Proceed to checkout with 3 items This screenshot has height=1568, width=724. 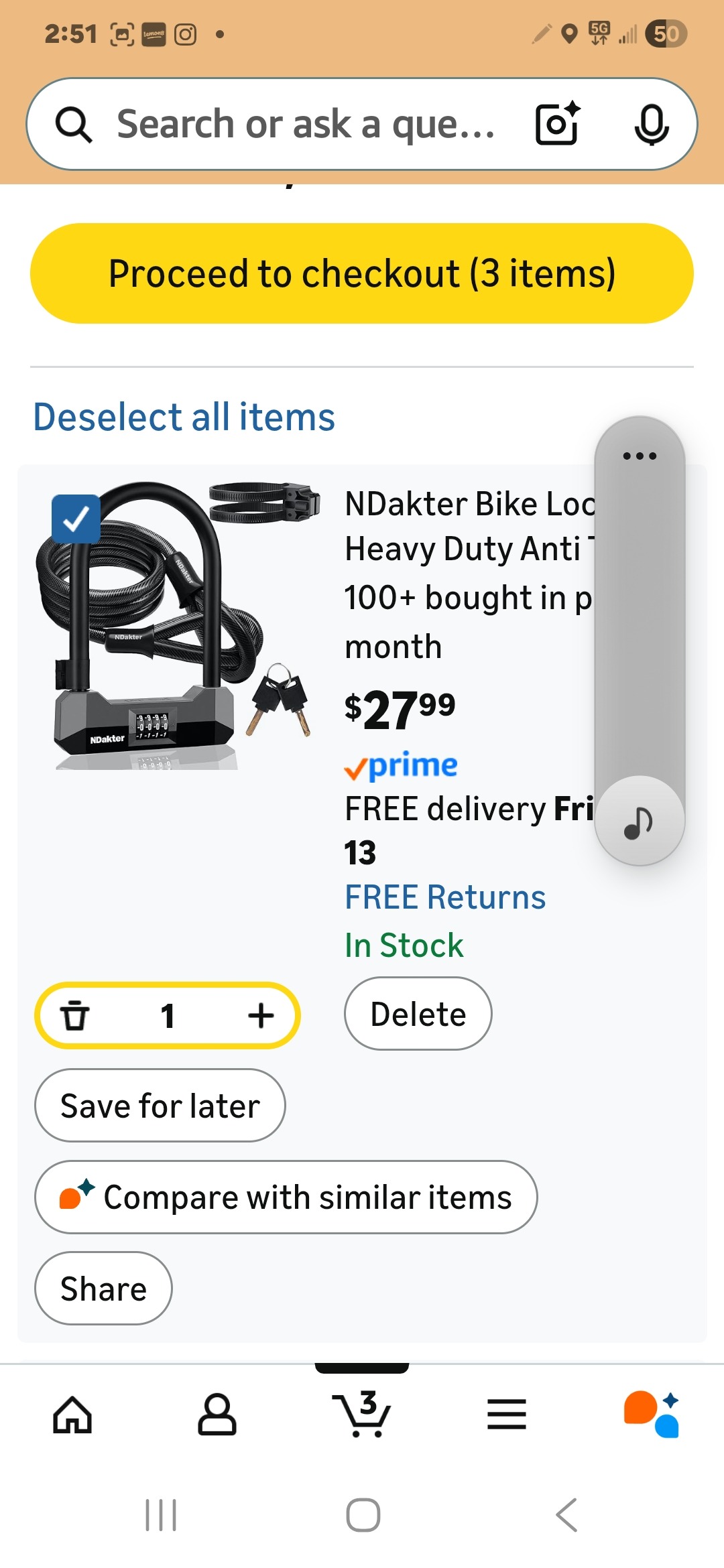click(x=362, y=273)
